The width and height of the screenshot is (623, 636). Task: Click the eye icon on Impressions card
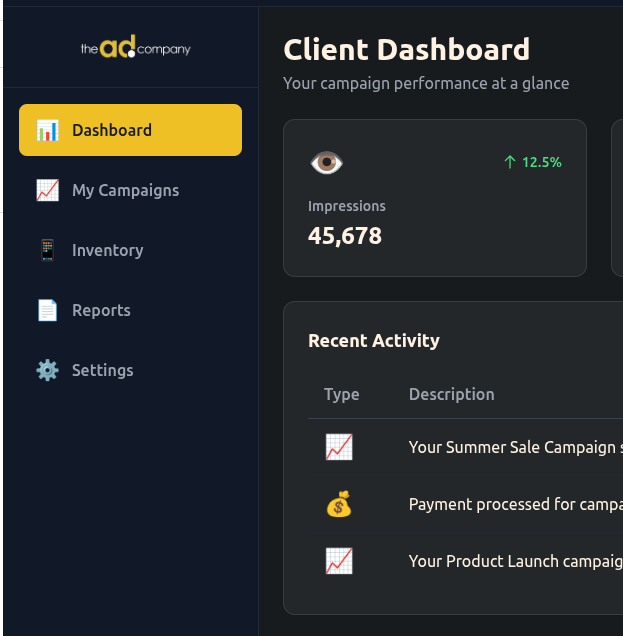326,163
